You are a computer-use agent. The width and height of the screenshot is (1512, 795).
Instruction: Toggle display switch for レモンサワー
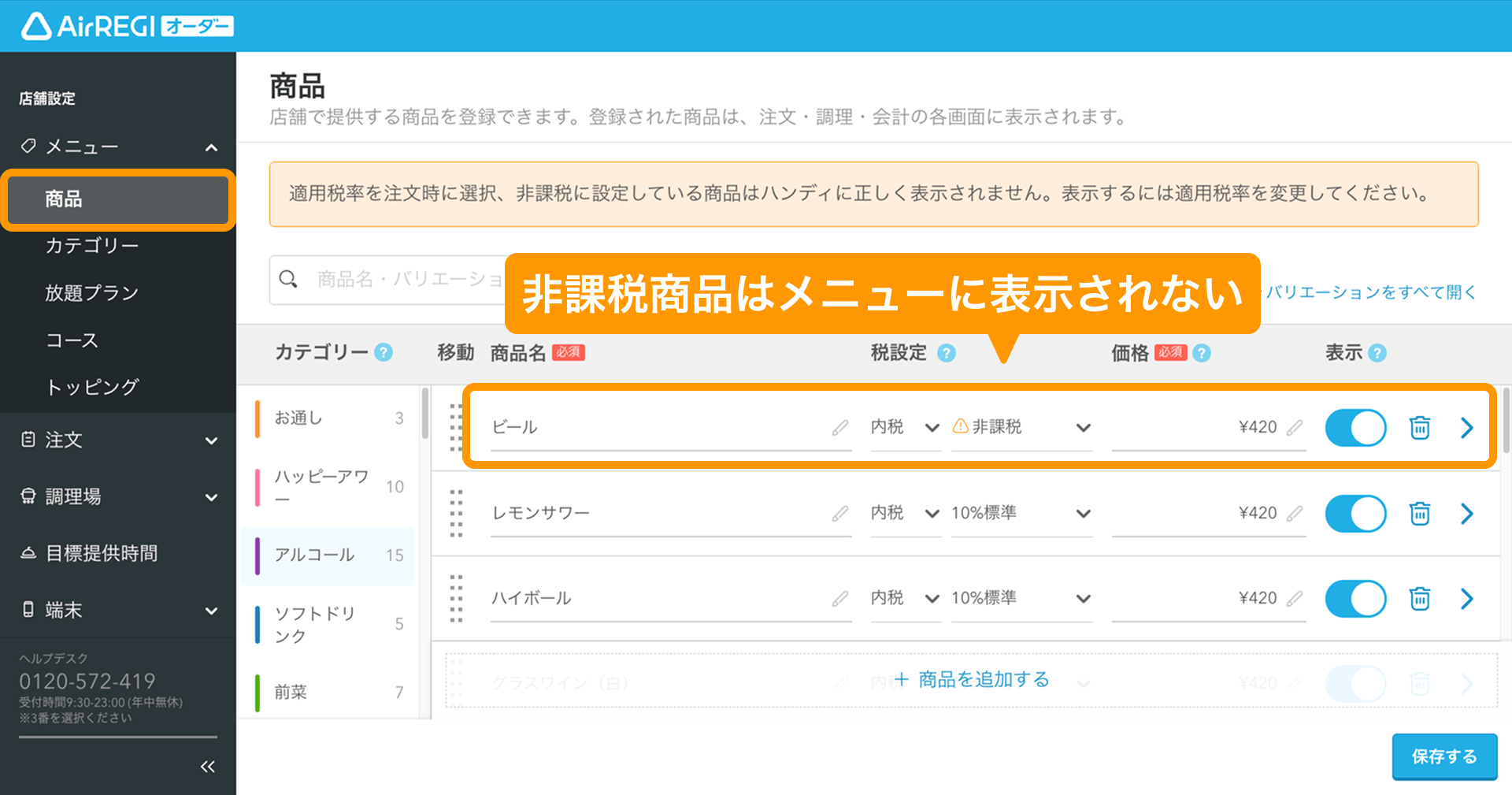tap(1356, 514)
